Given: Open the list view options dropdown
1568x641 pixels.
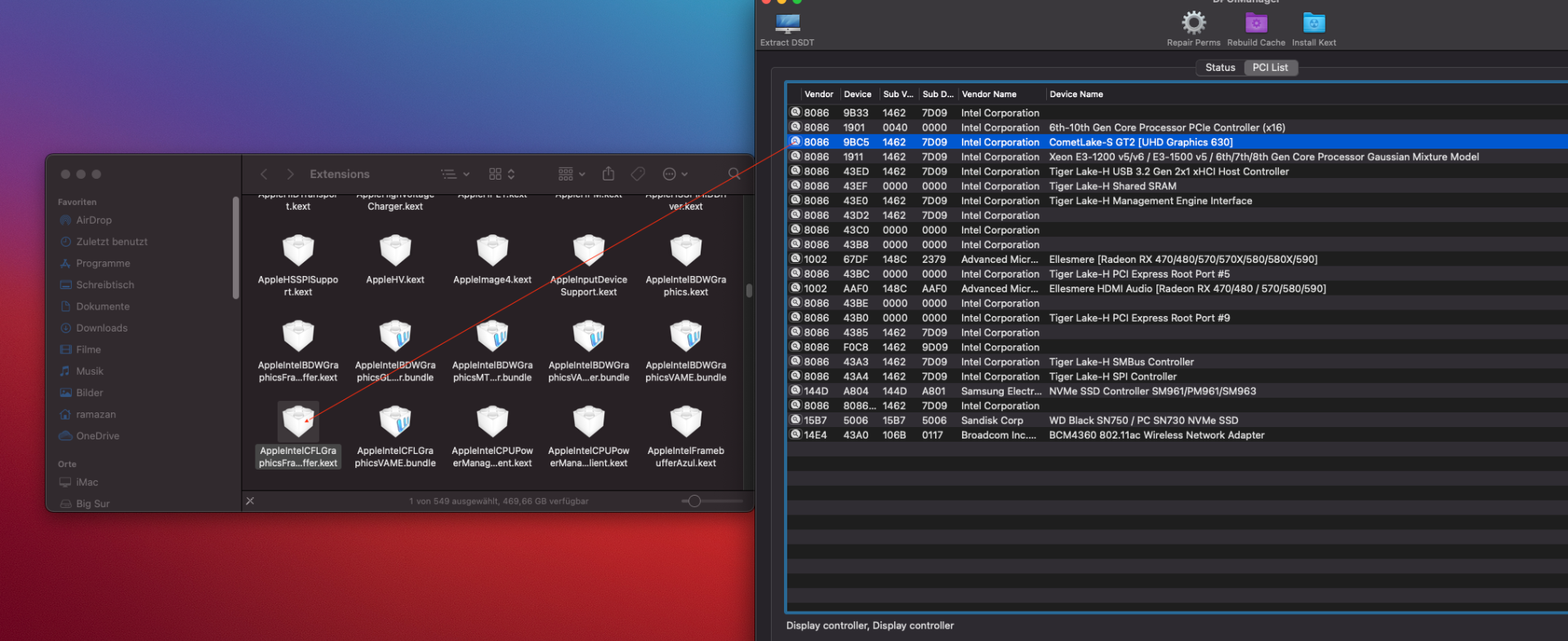Looking at the screenshot, I should pos(455,174).
